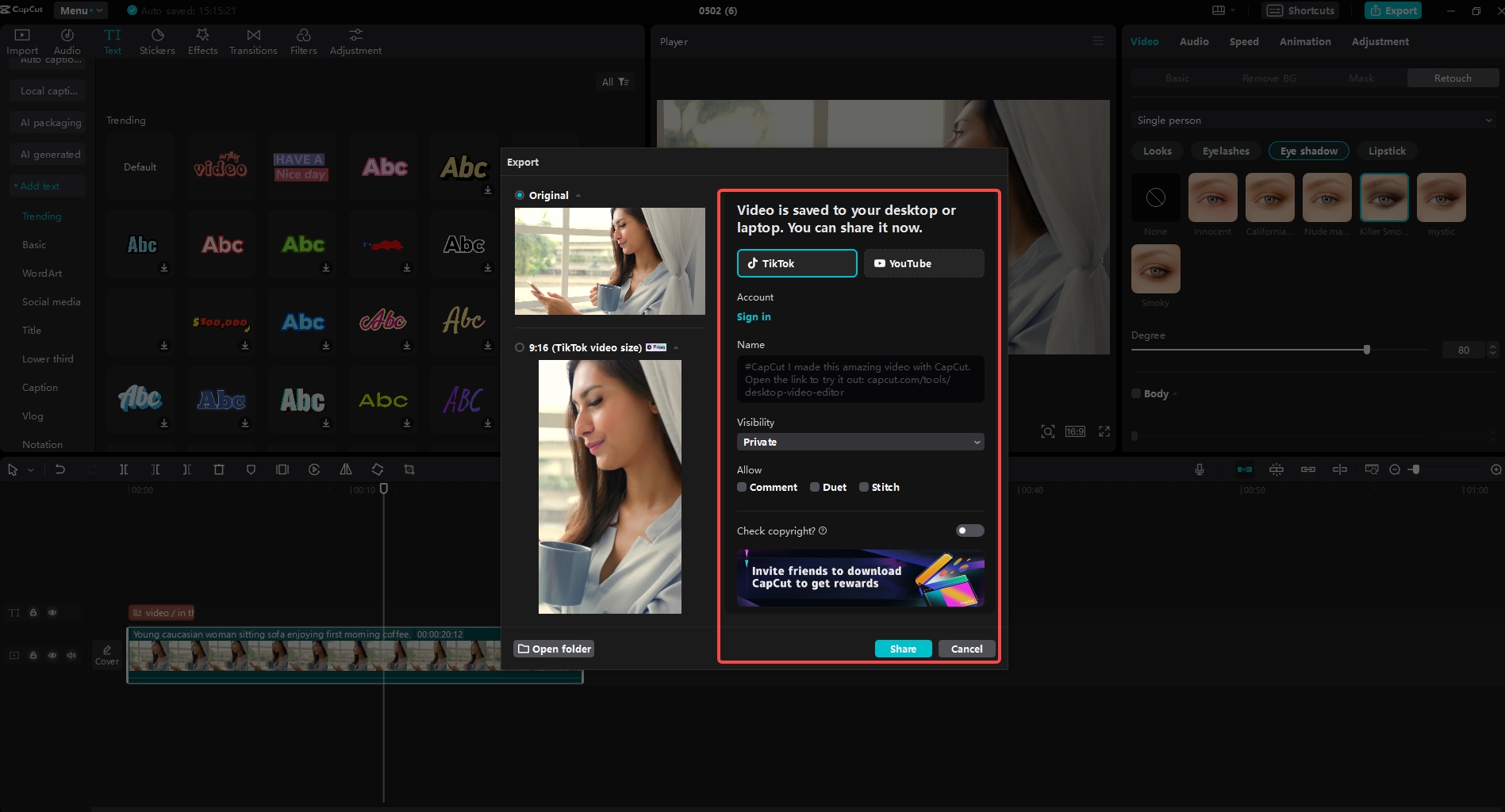Switch to the Filters panel
Viewport: 1505px width, 812px height.
click(x=303, y=40)
